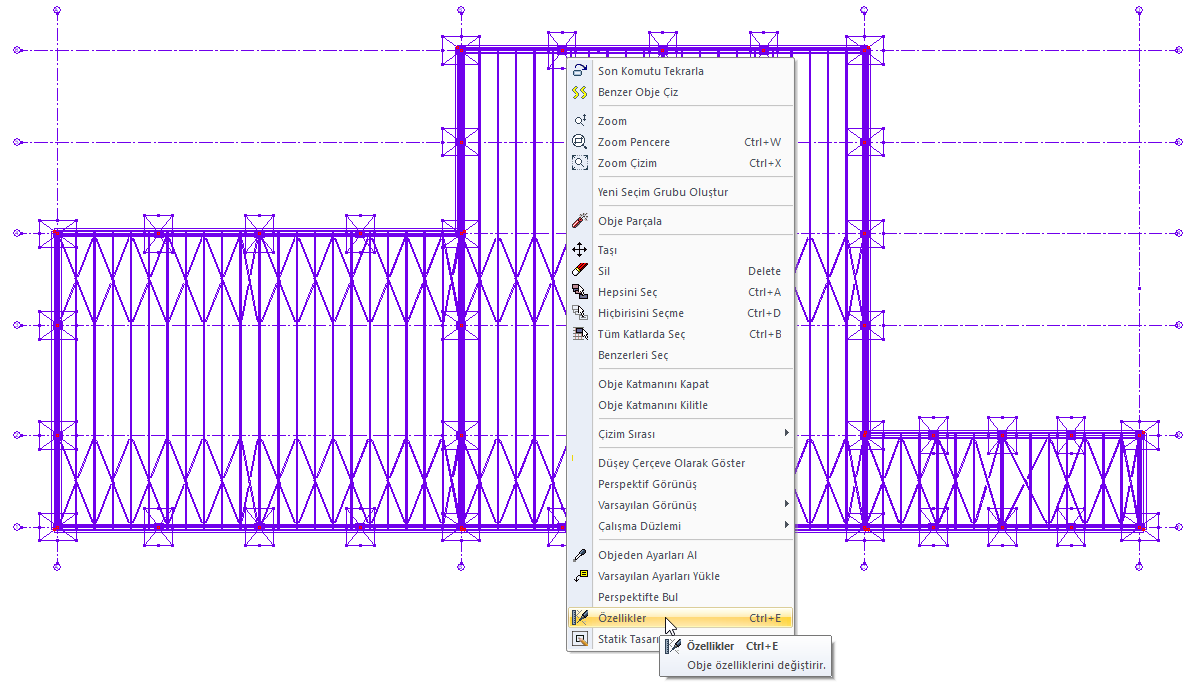Click the Hiçbirisini Seçme deselect icon
The height and width of the screenshot is (683, 1197).
click(580, 313)
